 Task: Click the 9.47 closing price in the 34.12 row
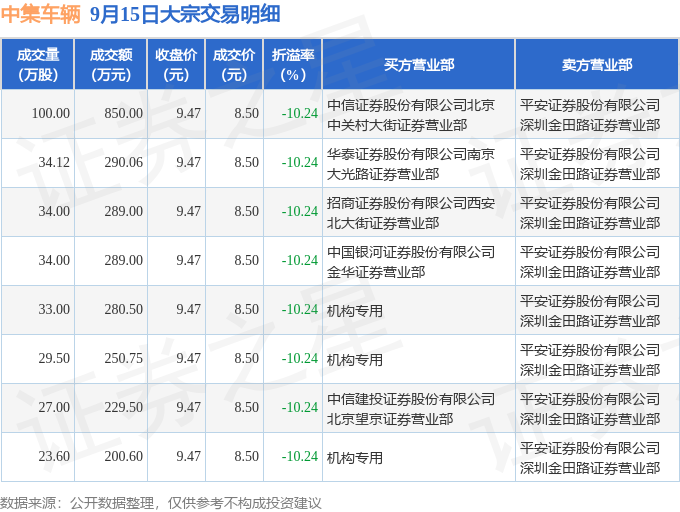pos(188,163)
